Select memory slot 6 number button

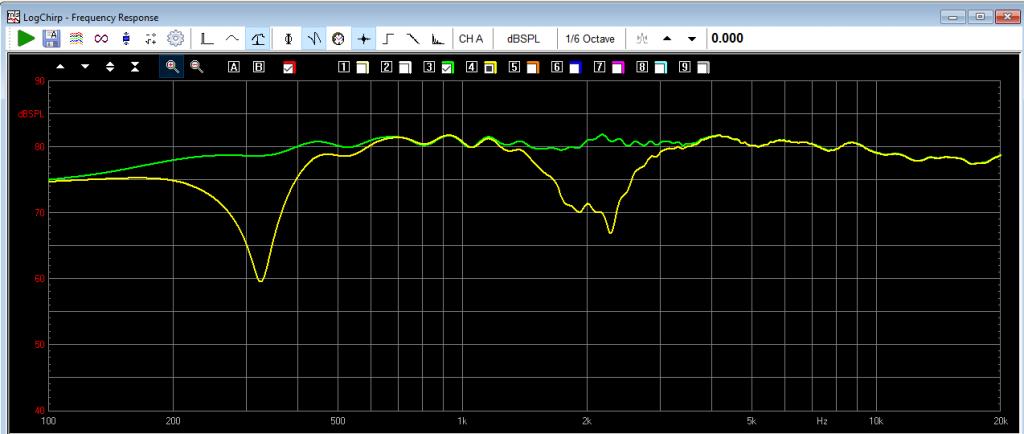[556, 67]
